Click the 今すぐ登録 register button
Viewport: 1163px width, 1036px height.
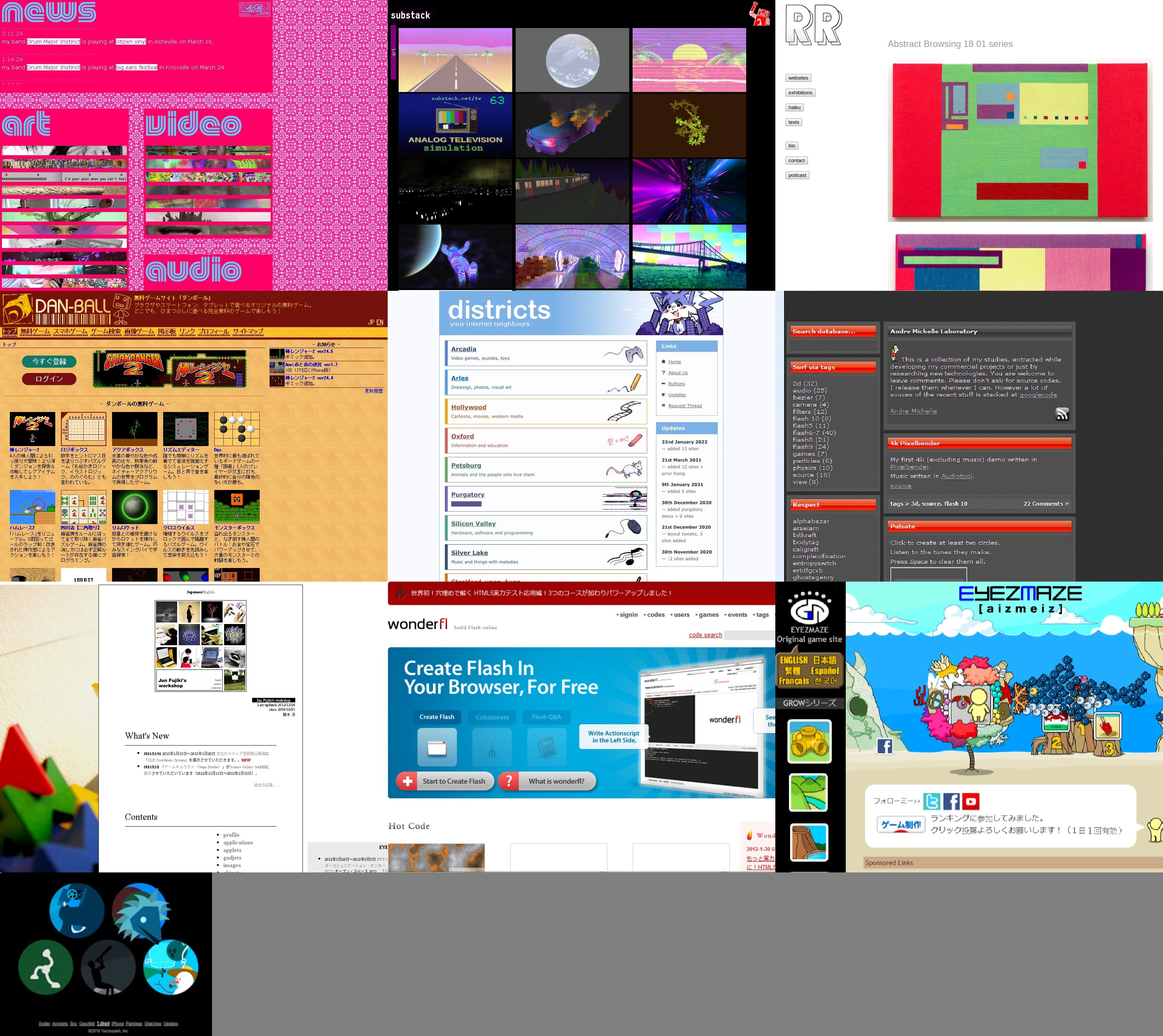point(49,362)
